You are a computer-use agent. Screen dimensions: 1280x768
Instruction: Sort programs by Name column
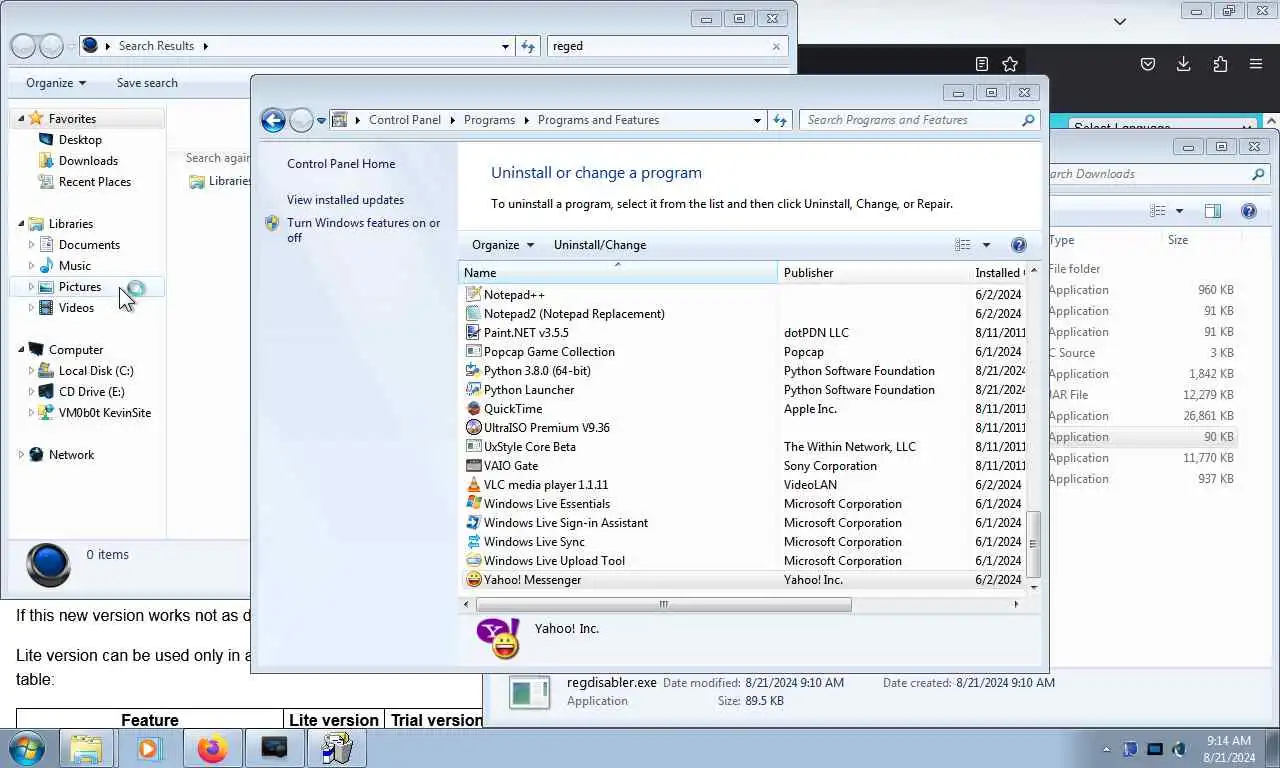coord(618,273)
